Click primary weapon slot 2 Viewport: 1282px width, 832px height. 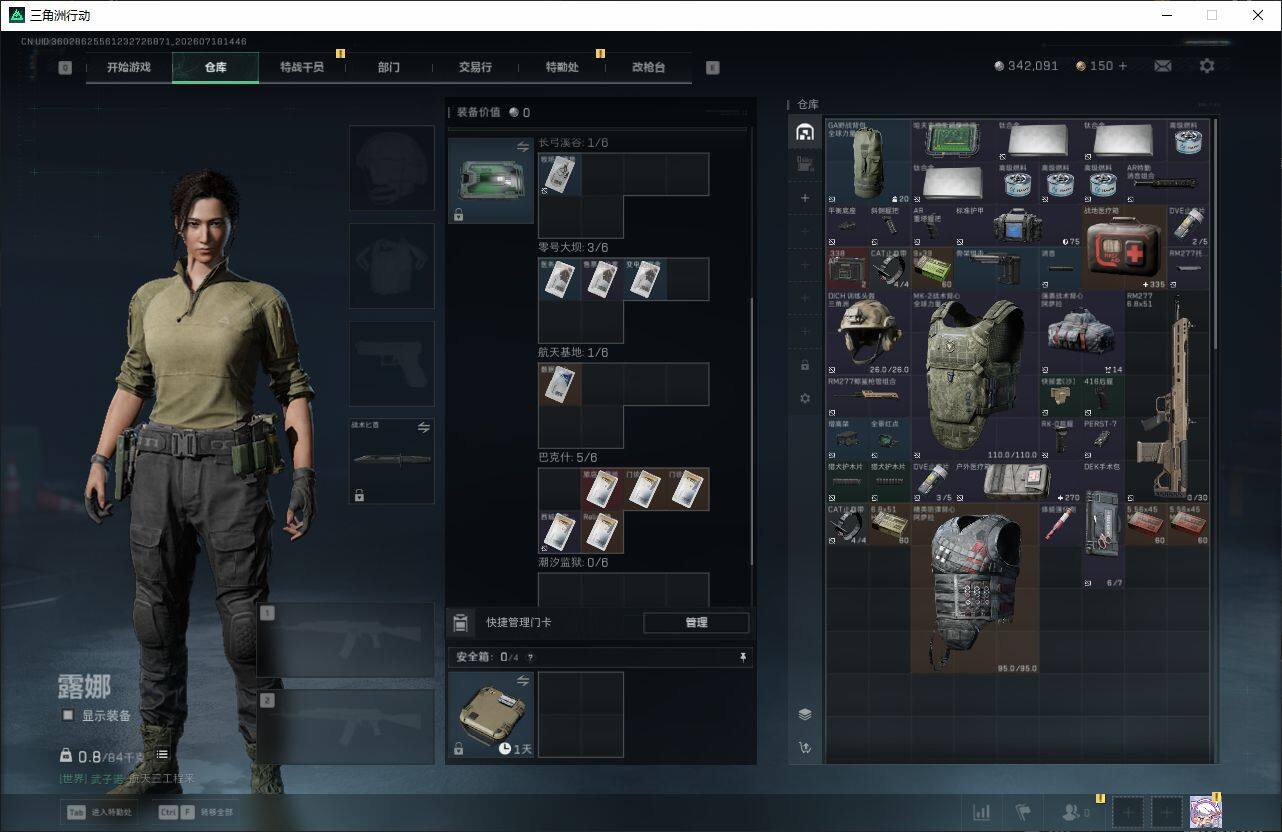coord(346,726)
